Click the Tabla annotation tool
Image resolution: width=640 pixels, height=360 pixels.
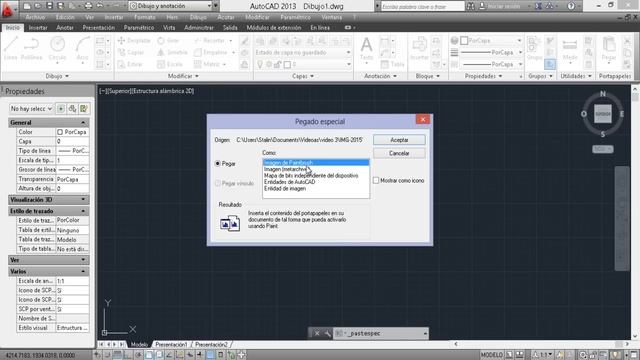click(x=393, y=64)
